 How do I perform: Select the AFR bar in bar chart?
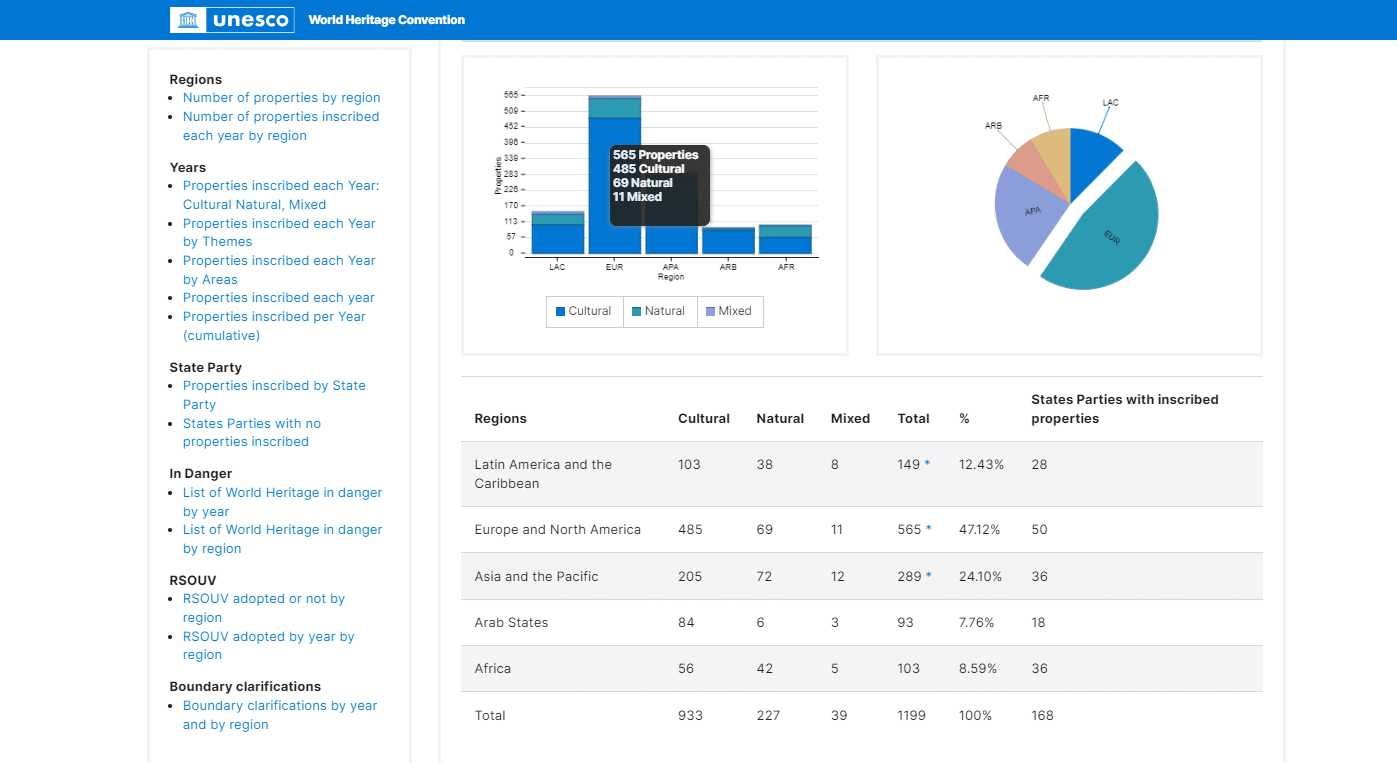coord(785,242)
